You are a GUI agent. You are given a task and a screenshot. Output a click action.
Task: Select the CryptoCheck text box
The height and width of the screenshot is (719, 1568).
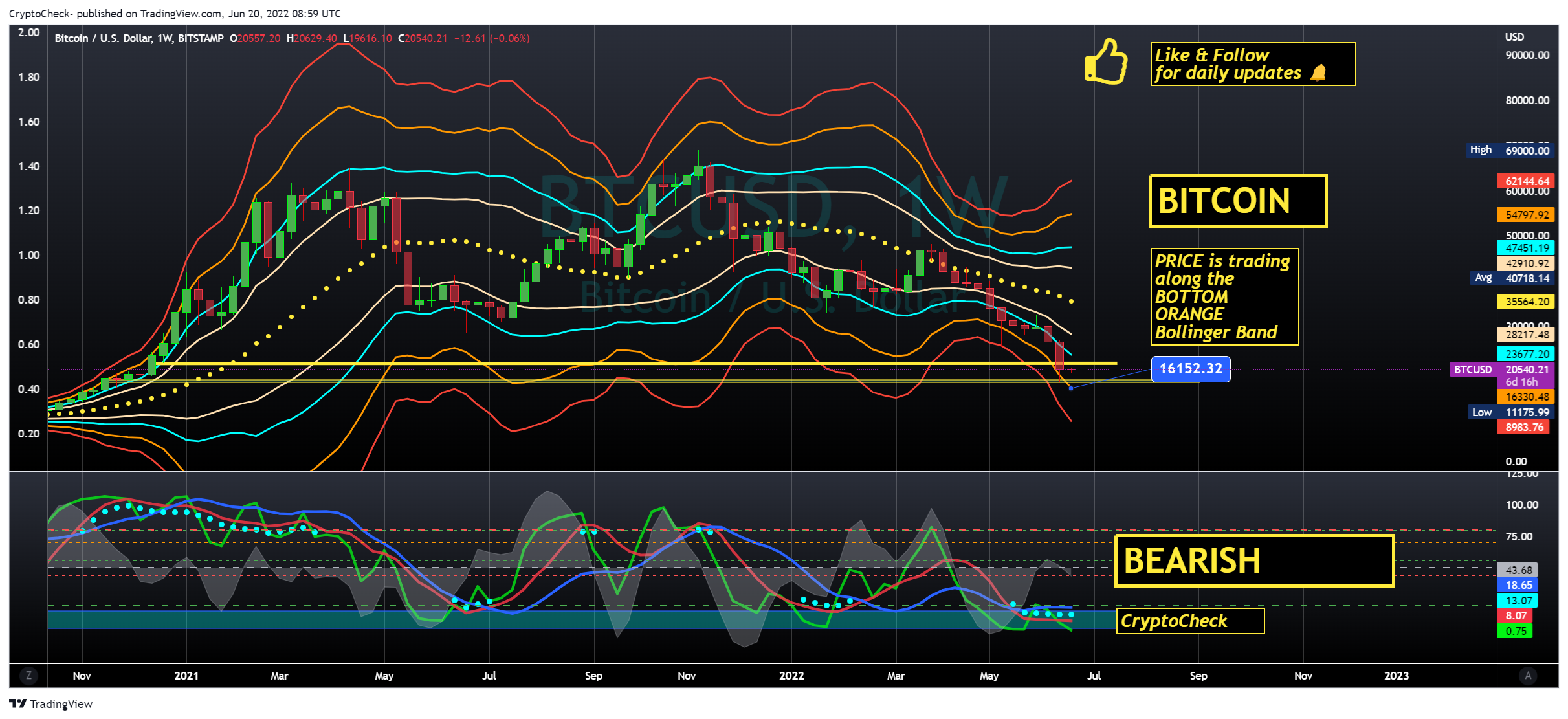pos(1190,621)
